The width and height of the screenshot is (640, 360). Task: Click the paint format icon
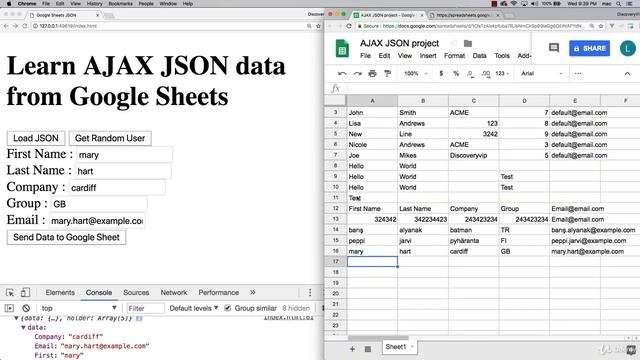click(x=387, y=74)
